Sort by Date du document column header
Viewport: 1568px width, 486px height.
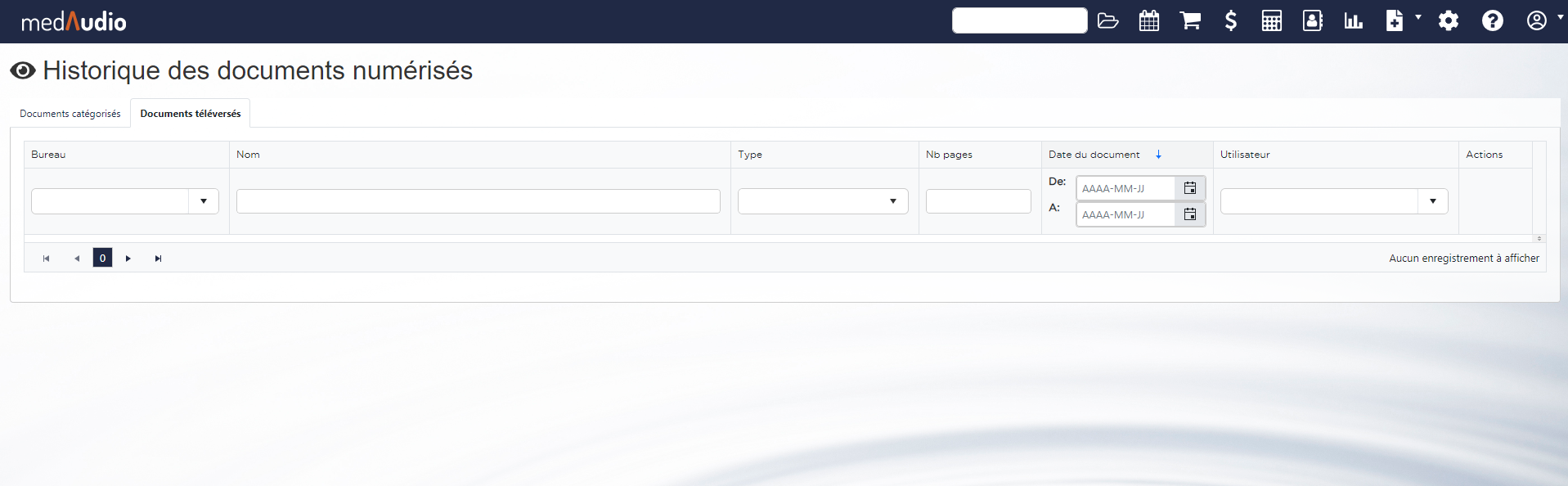tap(1094, 155)
